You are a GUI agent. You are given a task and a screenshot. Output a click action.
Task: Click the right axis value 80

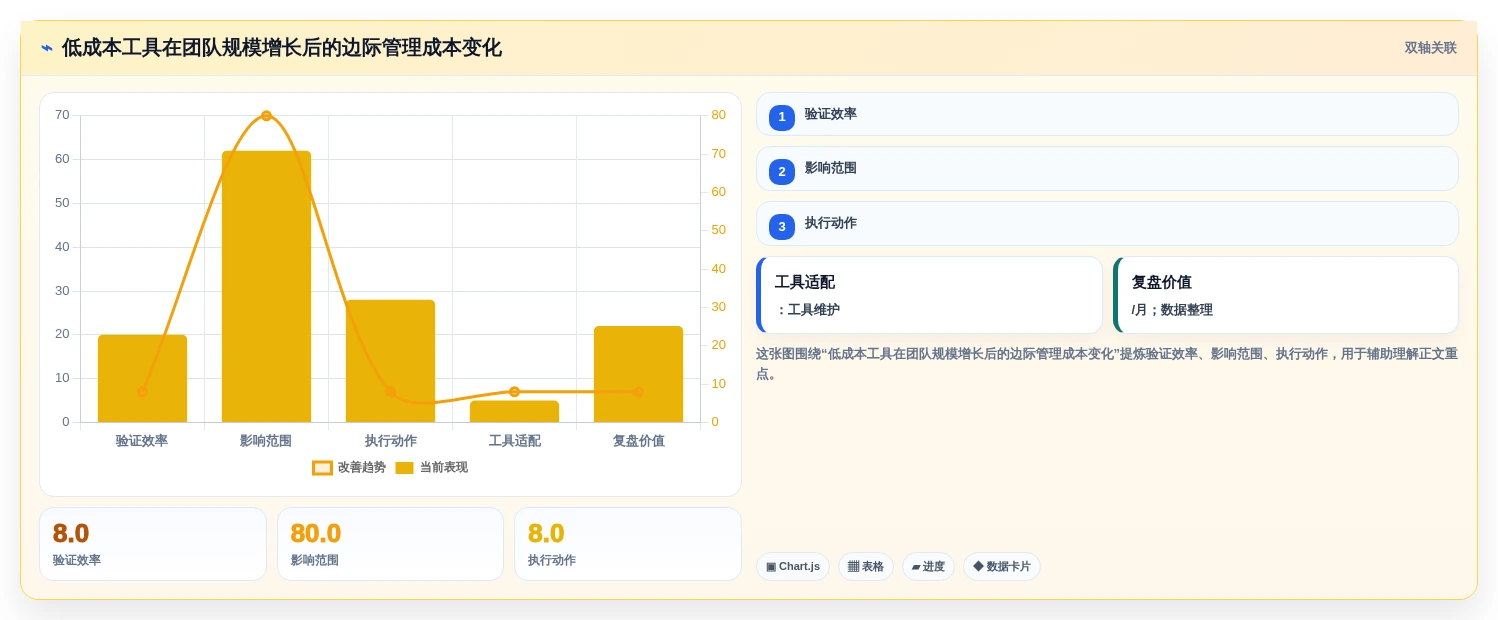718,115
